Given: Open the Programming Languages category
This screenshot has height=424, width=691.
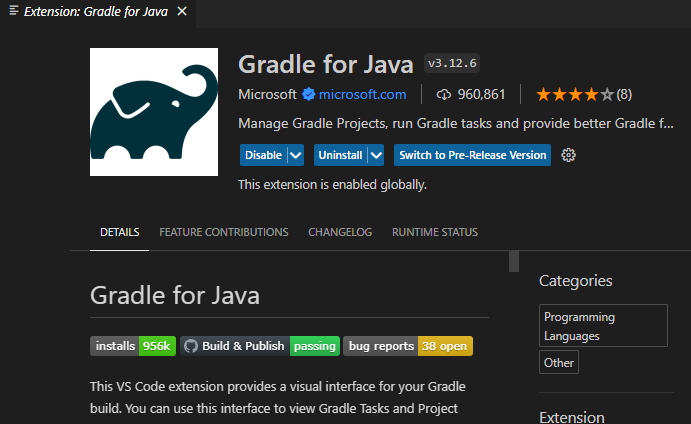Looking at the screenshot, I should pos(603,326).
